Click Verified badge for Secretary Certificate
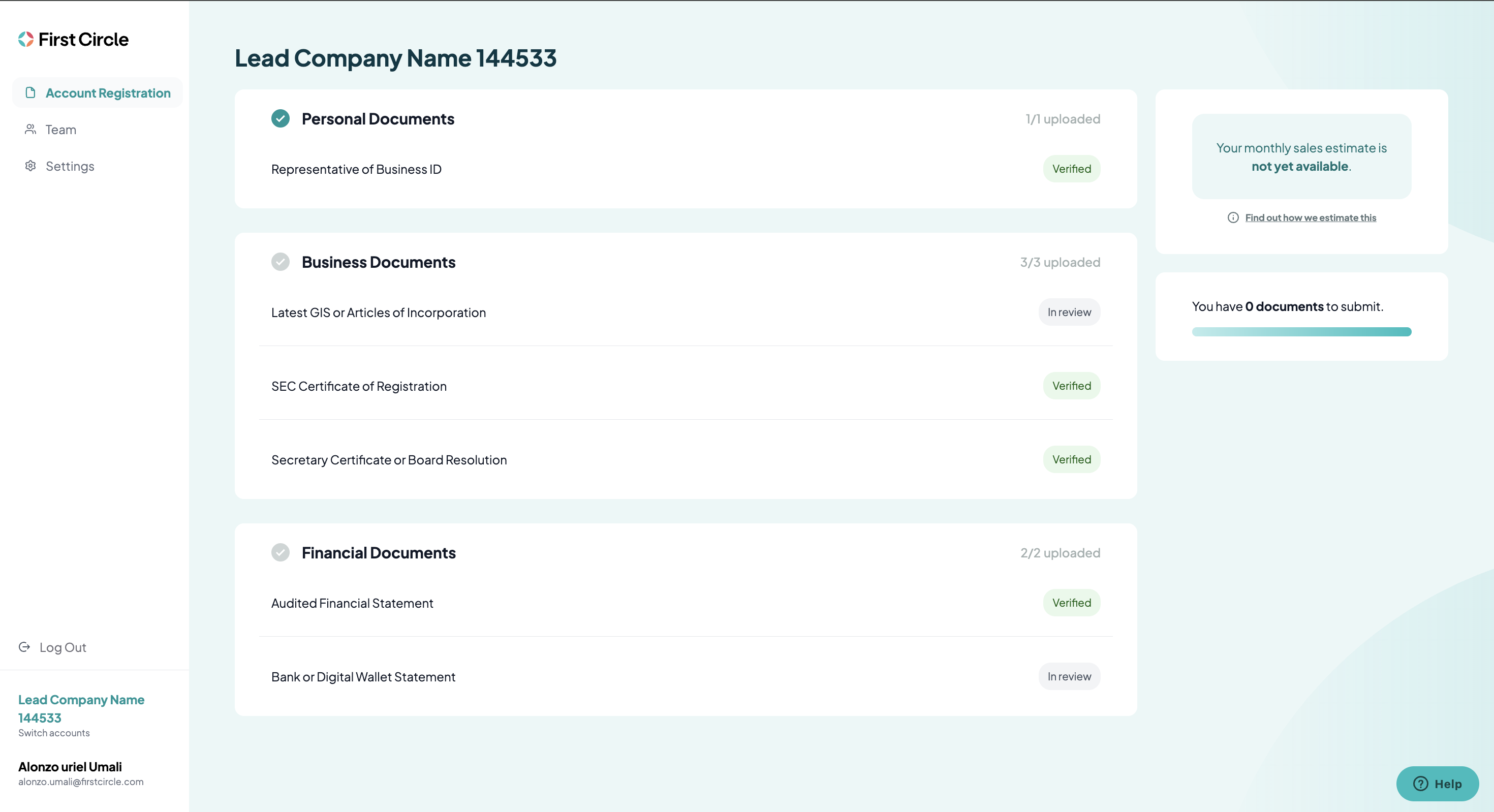Viewport: 1494px width, 812px height. [x=1072, y=459]
